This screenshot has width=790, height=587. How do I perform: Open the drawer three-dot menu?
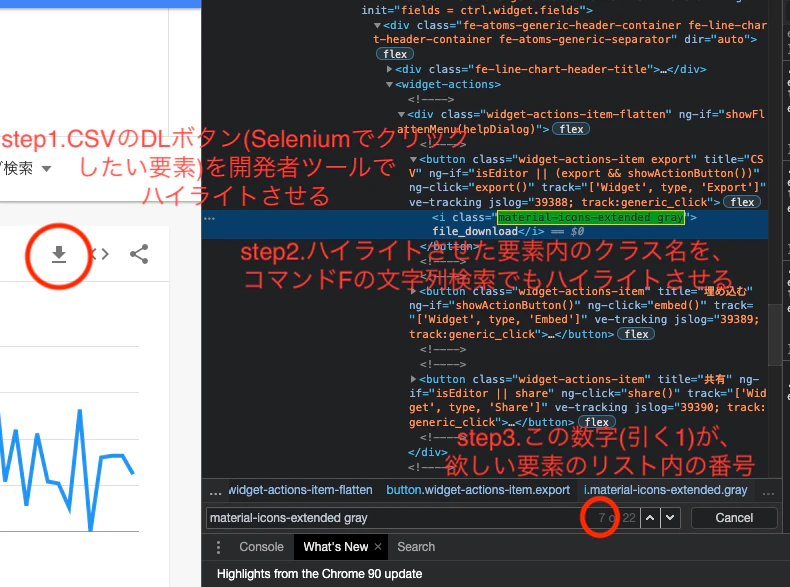pos(218,547)
